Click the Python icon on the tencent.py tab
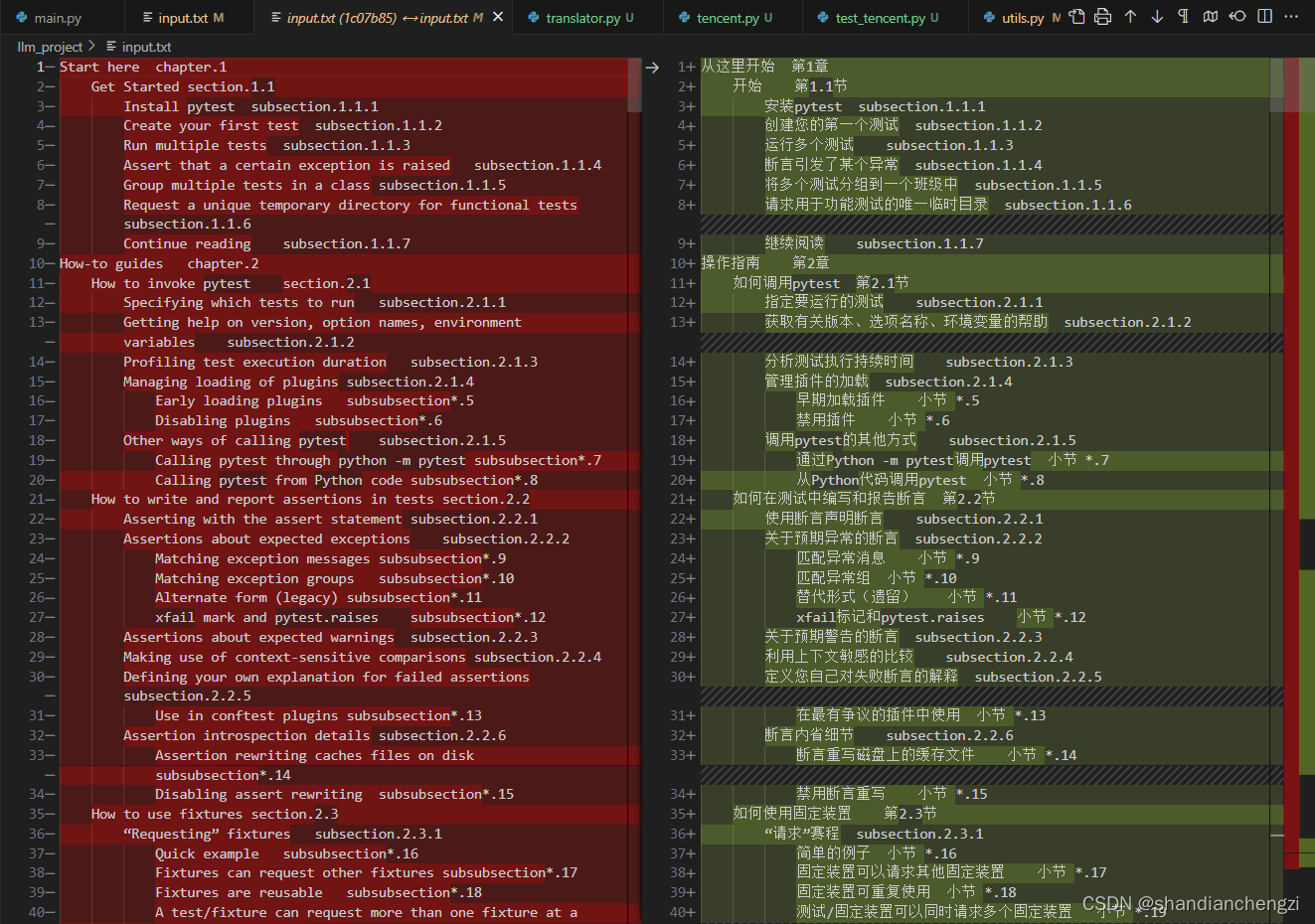 pyautogui.click(x=684, y=18)
